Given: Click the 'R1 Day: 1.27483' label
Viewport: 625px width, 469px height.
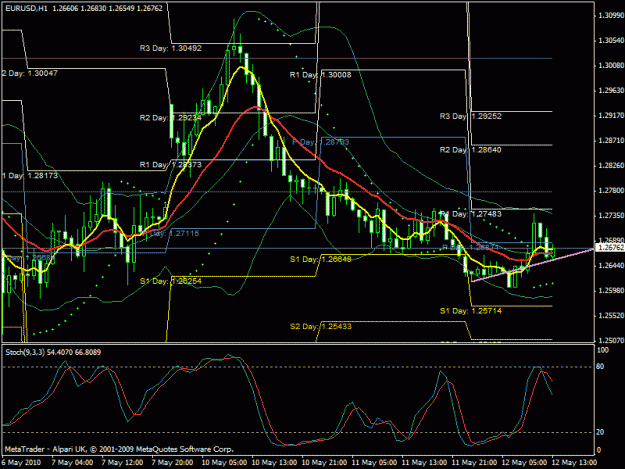Looking at the screenshot, I should pyautogui.click(x=471, y=214).
